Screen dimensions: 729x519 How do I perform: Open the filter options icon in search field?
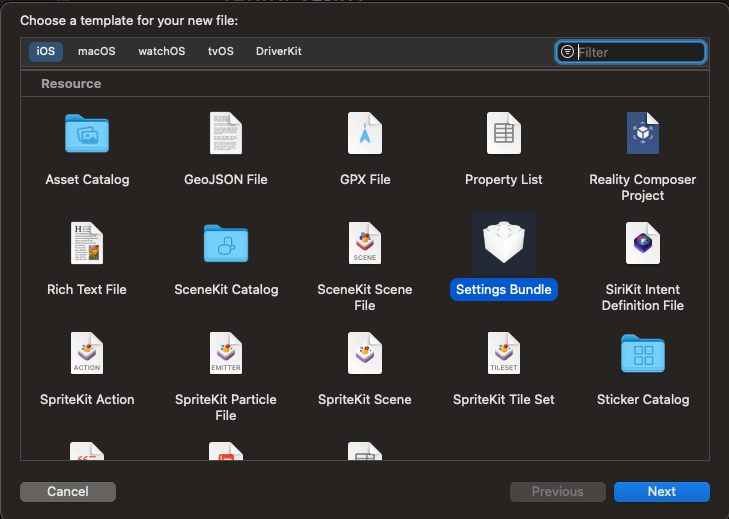point(567,52)
